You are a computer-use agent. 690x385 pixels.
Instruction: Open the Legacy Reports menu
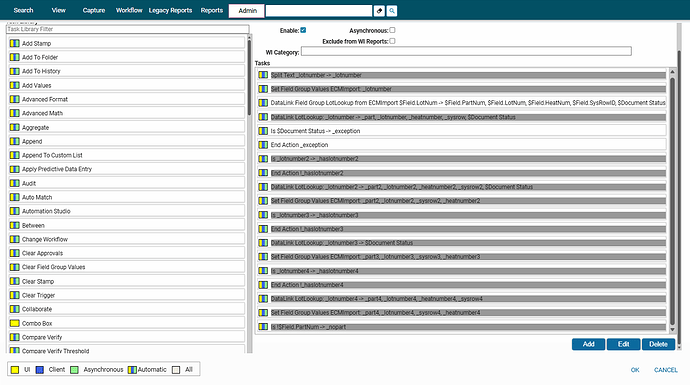170,10
